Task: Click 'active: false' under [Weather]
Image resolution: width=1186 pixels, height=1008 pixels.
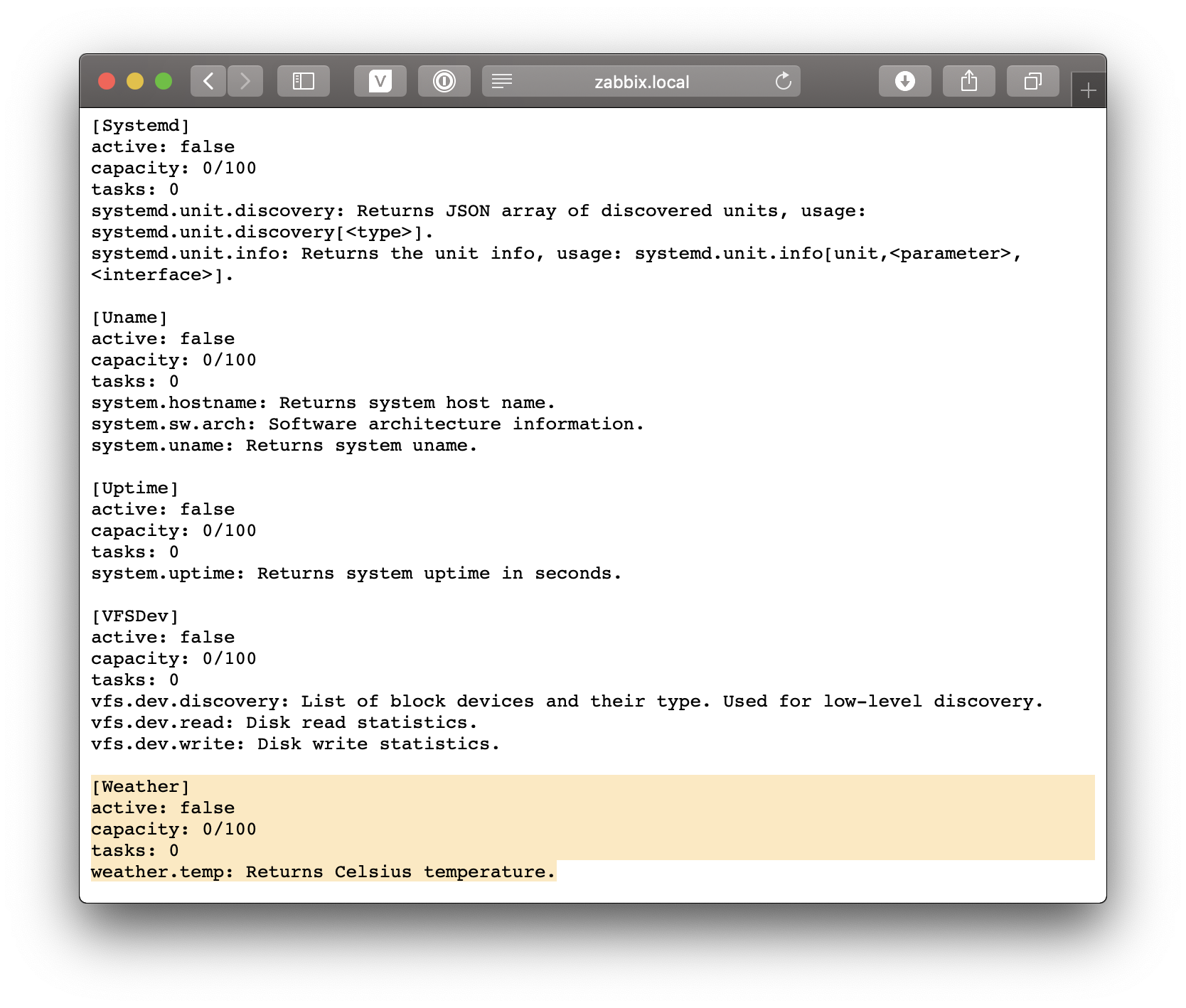Action: [x=163, y=808]
